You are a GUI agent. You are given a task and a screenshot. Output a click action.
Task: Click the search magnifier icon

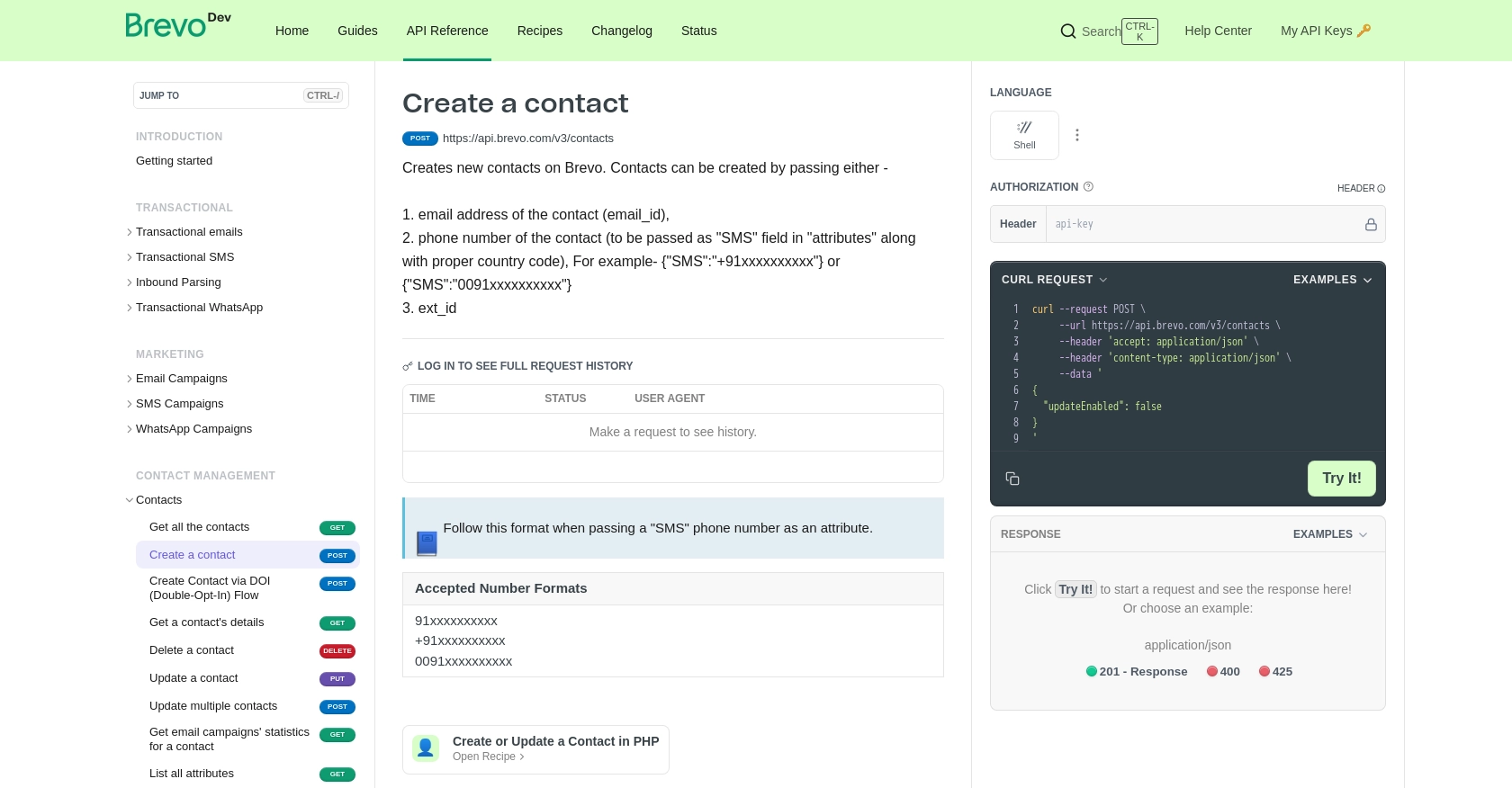click(x=1068, y=31)
